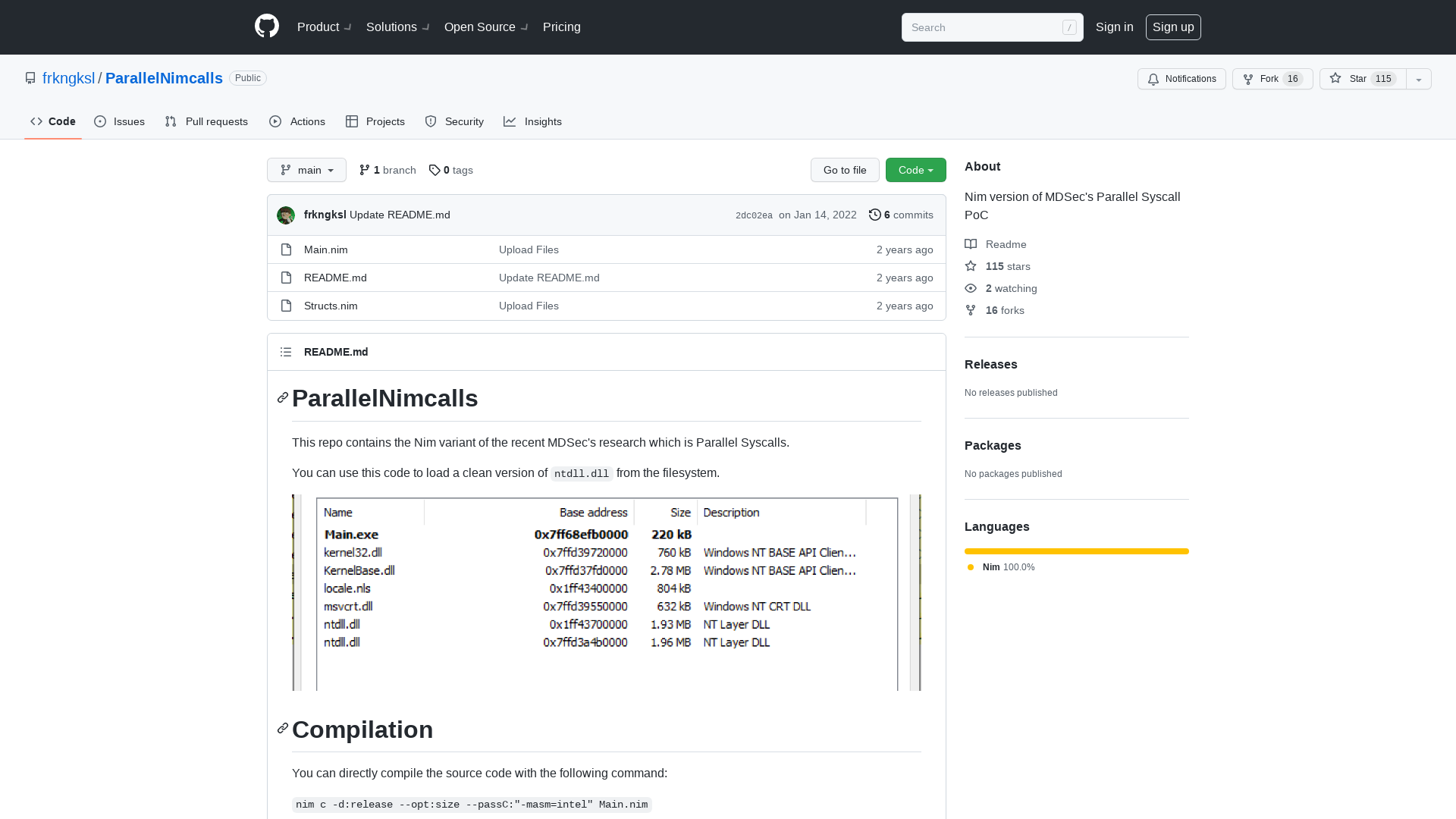
Task: Click the branch icon next to 1 branch
Action: click(365, 170)
